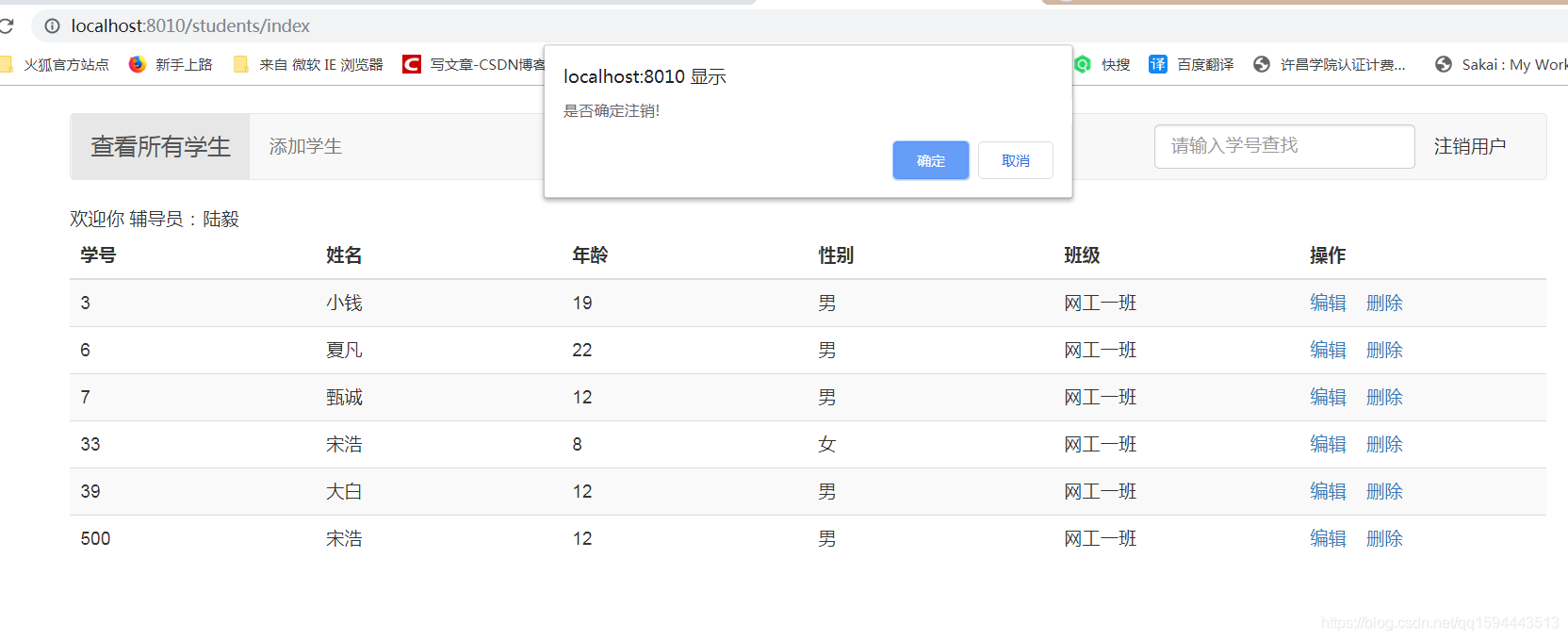Open the 添加学生 nav tab
The image size is (1568, 640).
click(305, 146)
